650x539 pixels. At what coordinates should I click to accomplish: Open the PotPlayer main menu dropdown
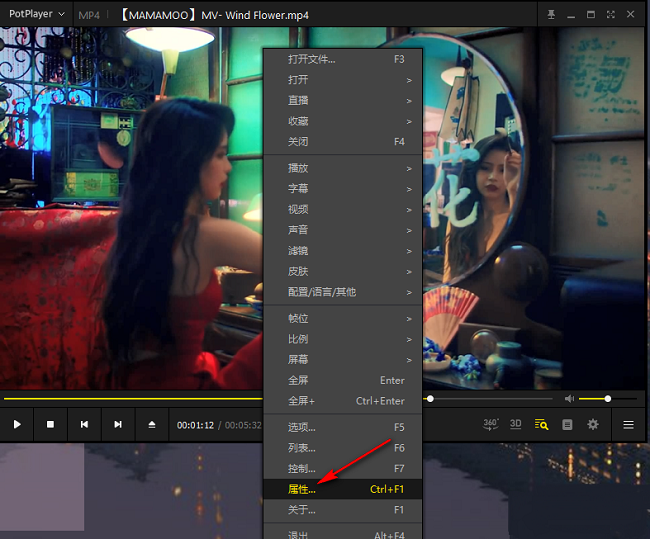tap(37, 14)
